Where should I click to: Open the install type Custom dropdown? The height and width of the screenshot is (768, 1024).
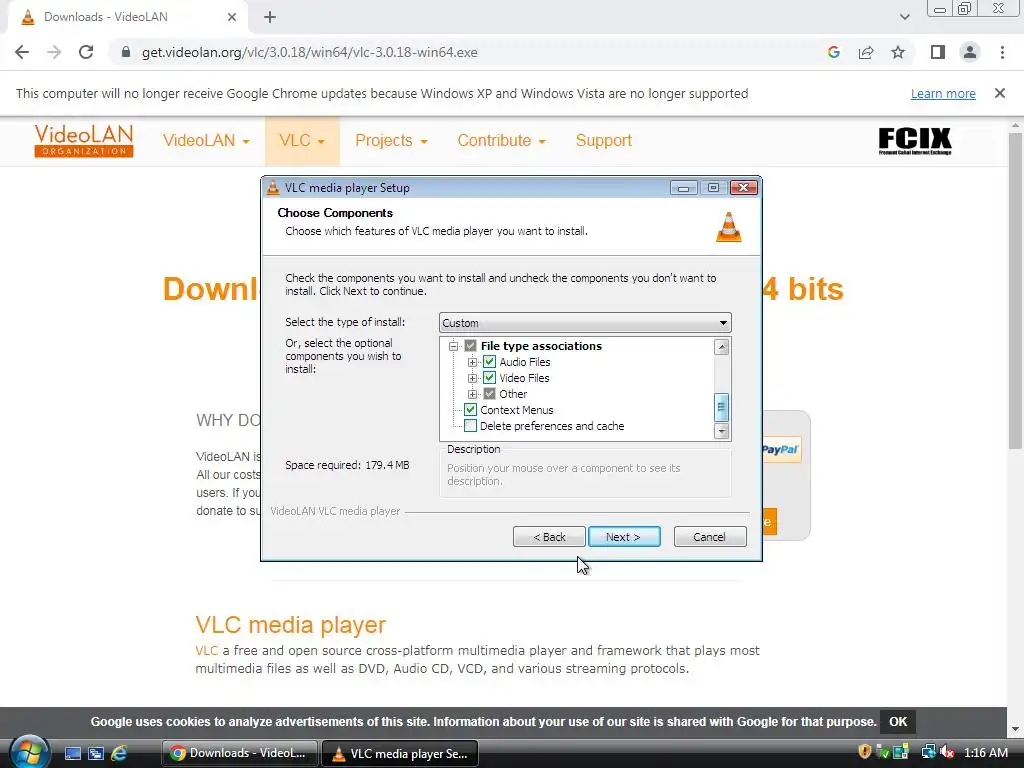pos(585,323)
